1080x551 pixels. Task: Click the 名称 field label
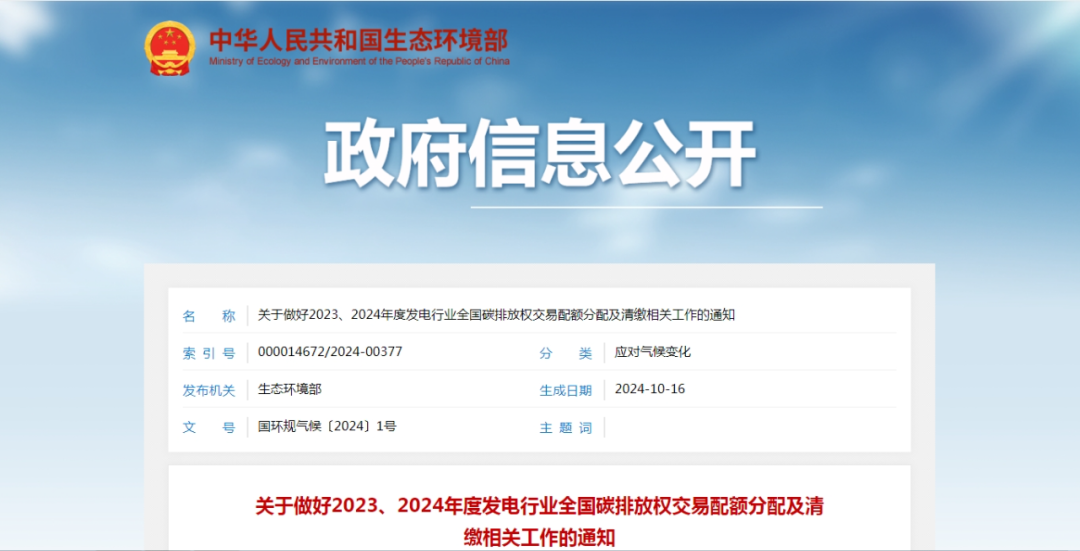click(x=209, y=316)
